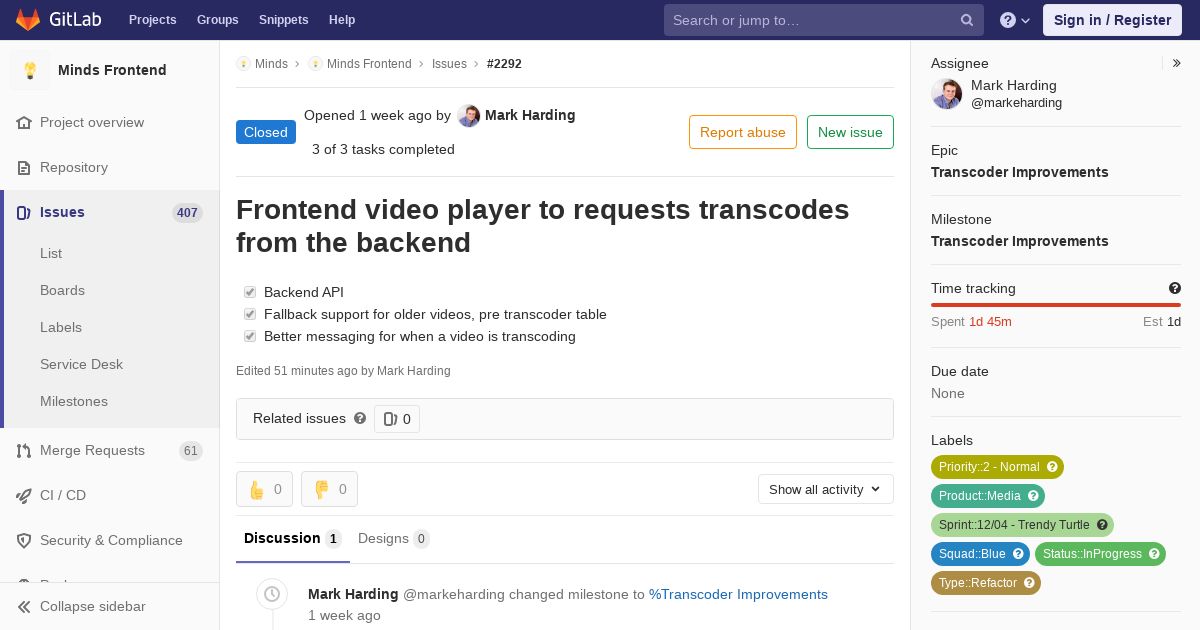Click the Priority::2 - Normal label
Screen dimensions: 1200x630
click(997, 467)
